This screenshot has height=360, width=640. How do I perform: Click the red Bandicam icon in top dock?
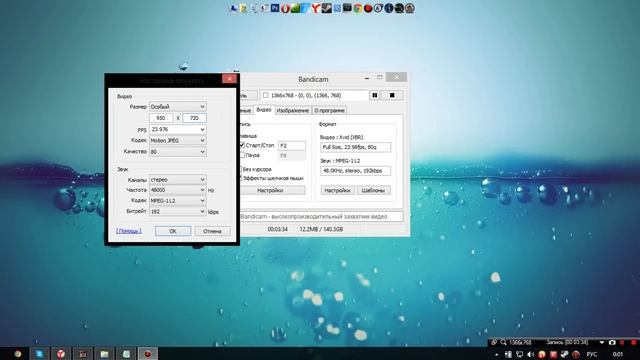point(368,8)
